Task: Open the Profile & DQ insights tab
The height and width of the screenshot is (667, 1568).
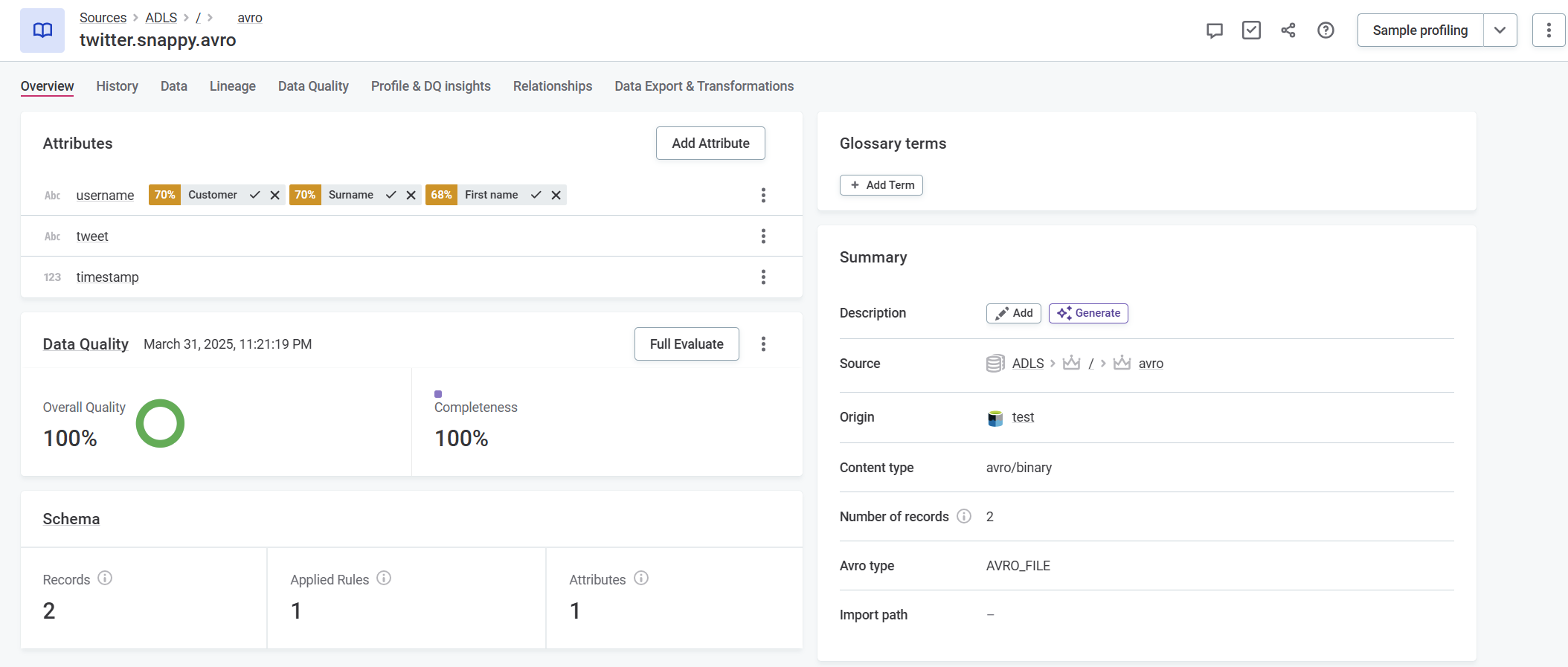Action: click(431, 86)
